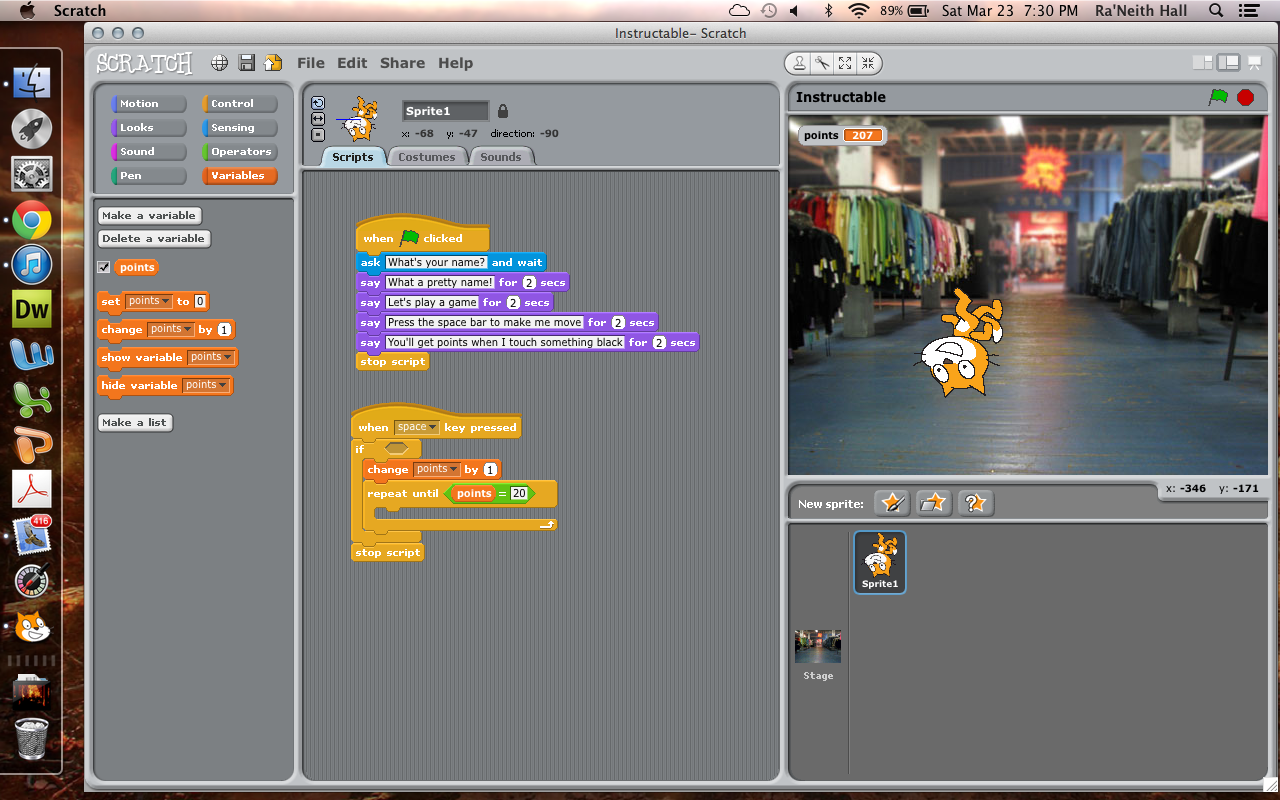This screenshot has width=1280, height=800.
Task: Open the Wi-Fi menu in the menu bar
Action: [858, 11]
